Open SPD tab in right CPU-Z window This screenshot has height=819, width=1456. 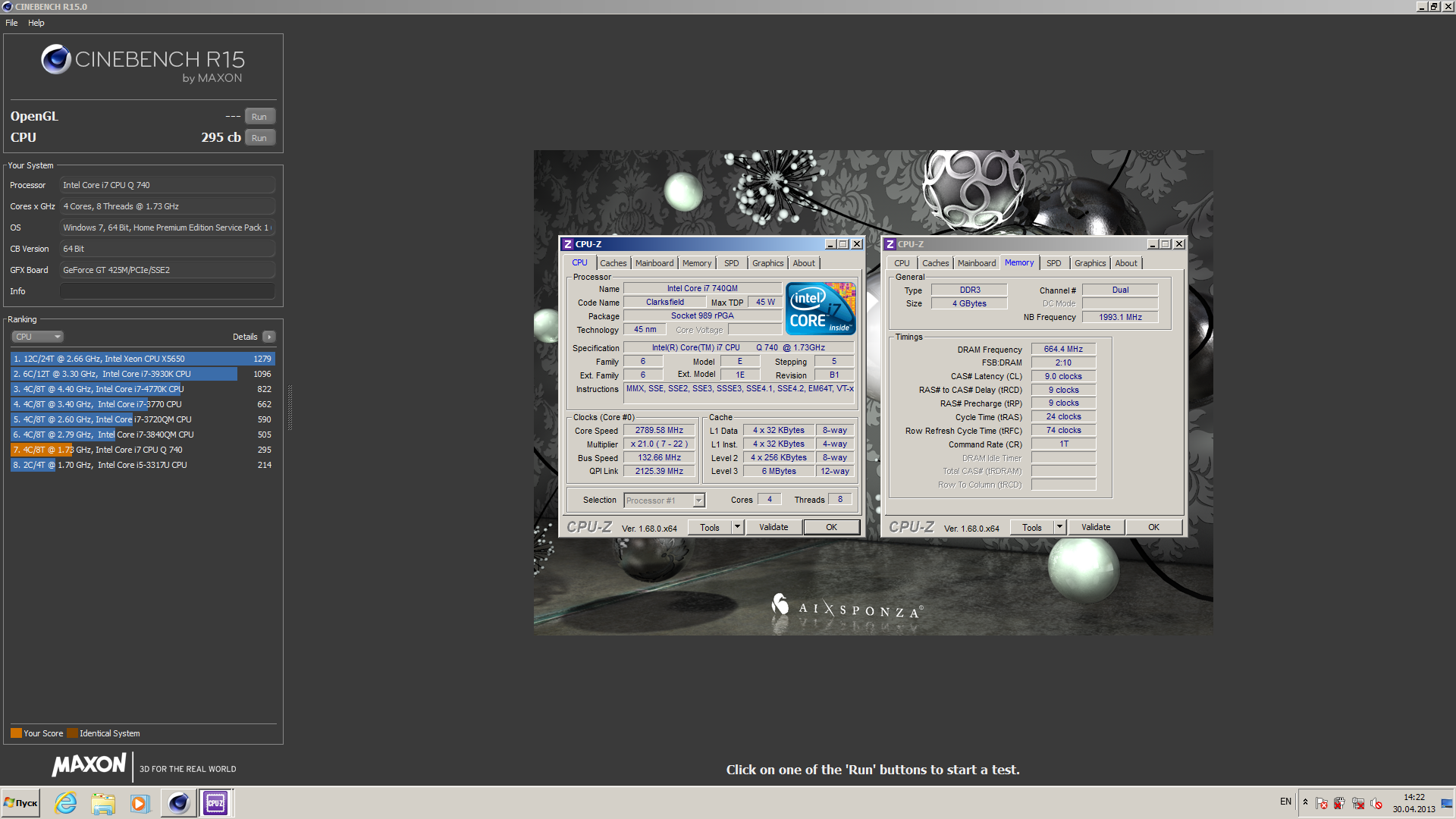(x=1054, y=263)
